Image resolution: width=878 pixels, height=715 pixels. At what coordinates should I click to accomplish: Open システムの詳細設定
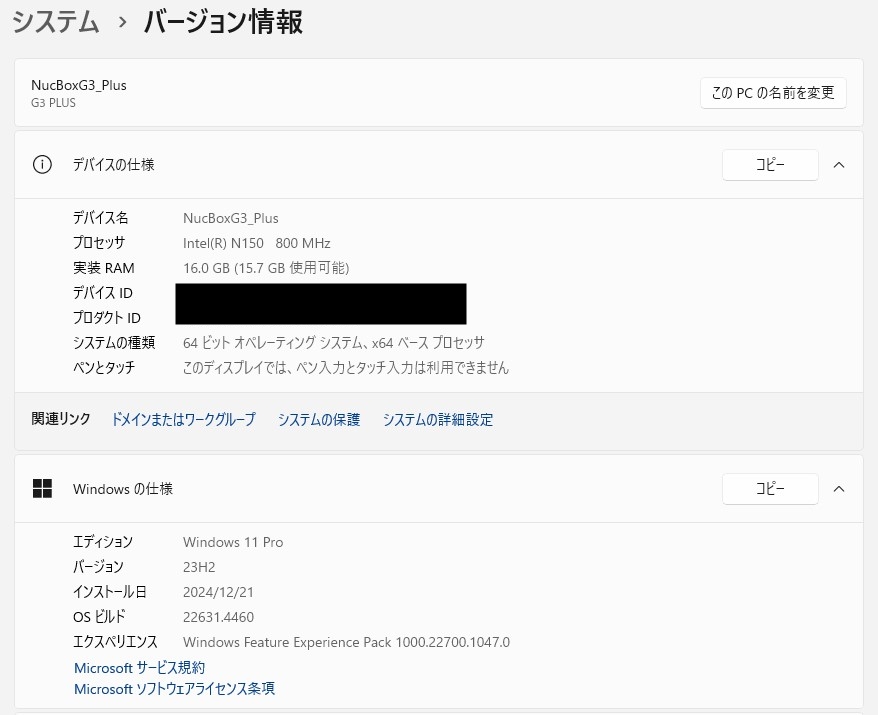pyautogui.click(x=437, y=419)
